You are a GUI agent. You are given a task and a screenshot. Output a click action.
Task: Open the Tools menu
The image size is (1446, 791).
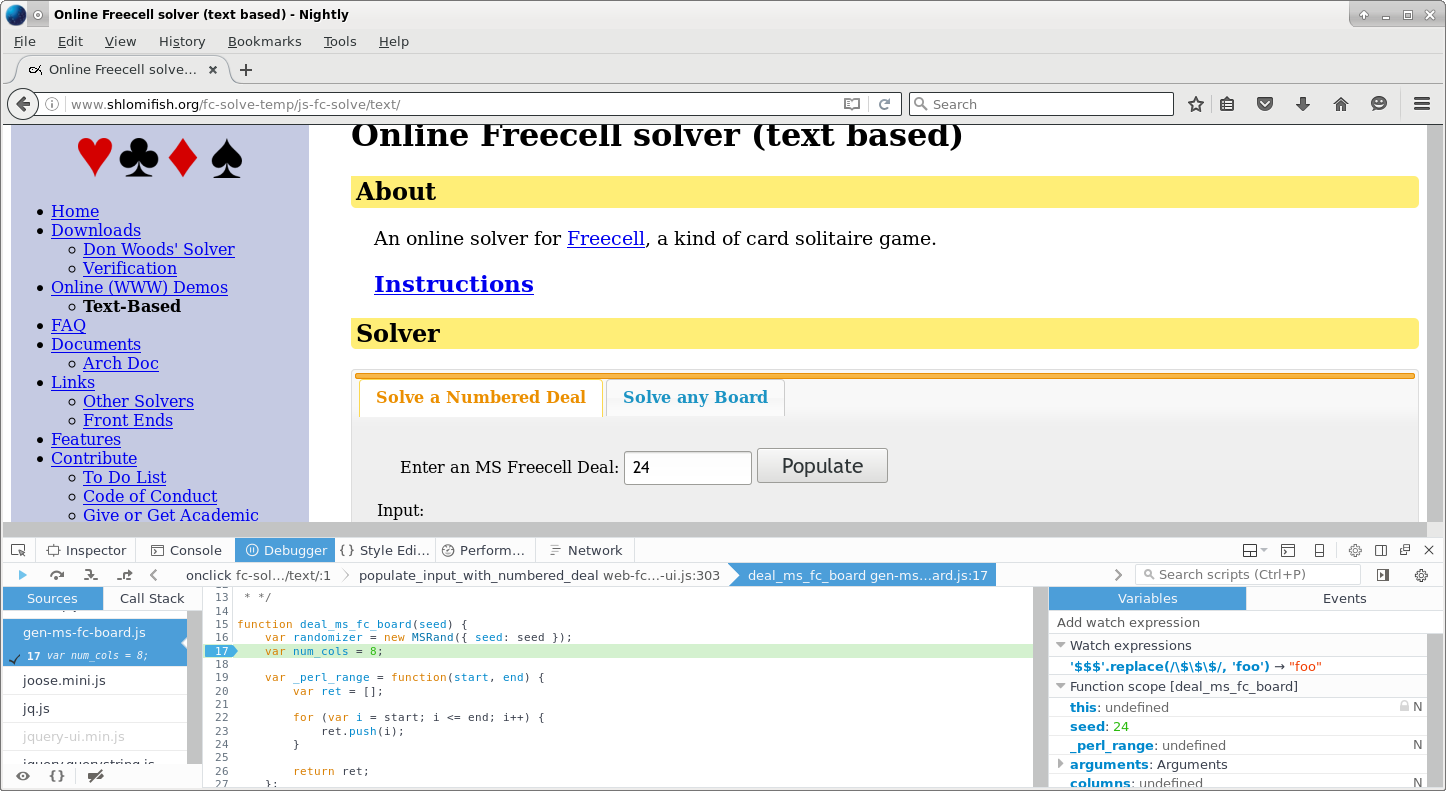340,41
